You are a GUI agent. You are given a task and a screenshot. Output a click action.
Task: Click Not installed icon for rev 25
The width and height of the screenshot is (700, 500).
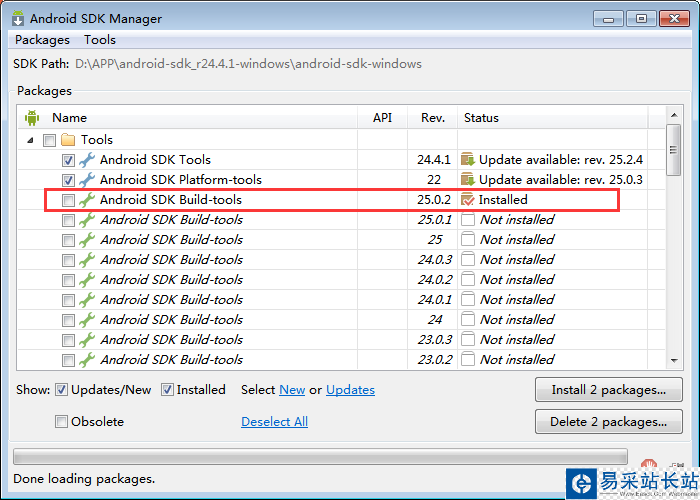tap(468, 240)
